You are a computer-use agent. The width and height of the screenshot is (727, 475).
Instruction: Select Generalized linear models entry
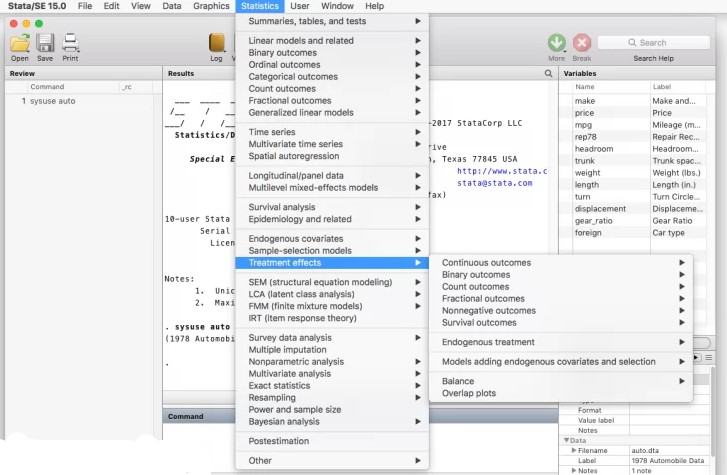coord(332,112)
